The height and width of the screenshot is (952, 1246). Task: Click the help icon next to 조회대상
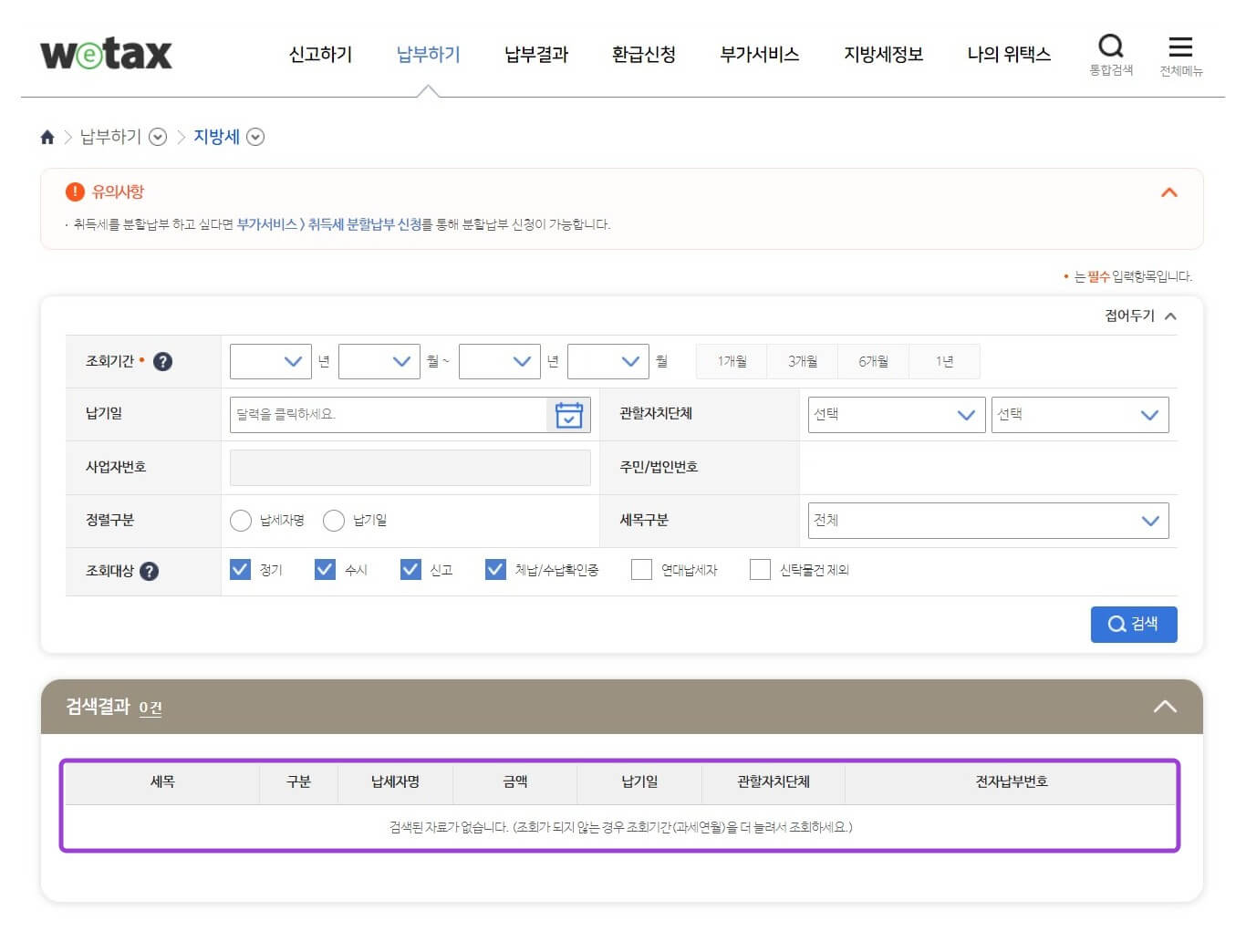(x=151, y=571)
